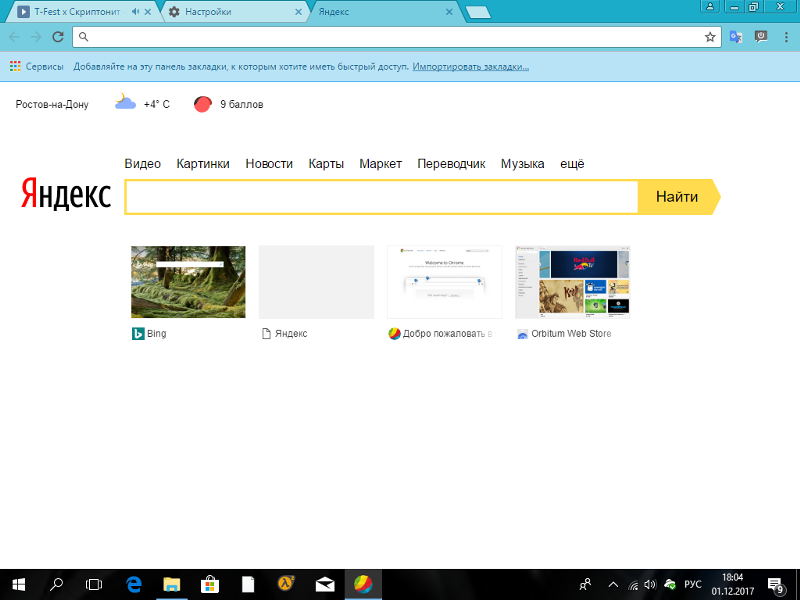Open the Музыка link
Screen dimensions: 800x600
[522, 164]
